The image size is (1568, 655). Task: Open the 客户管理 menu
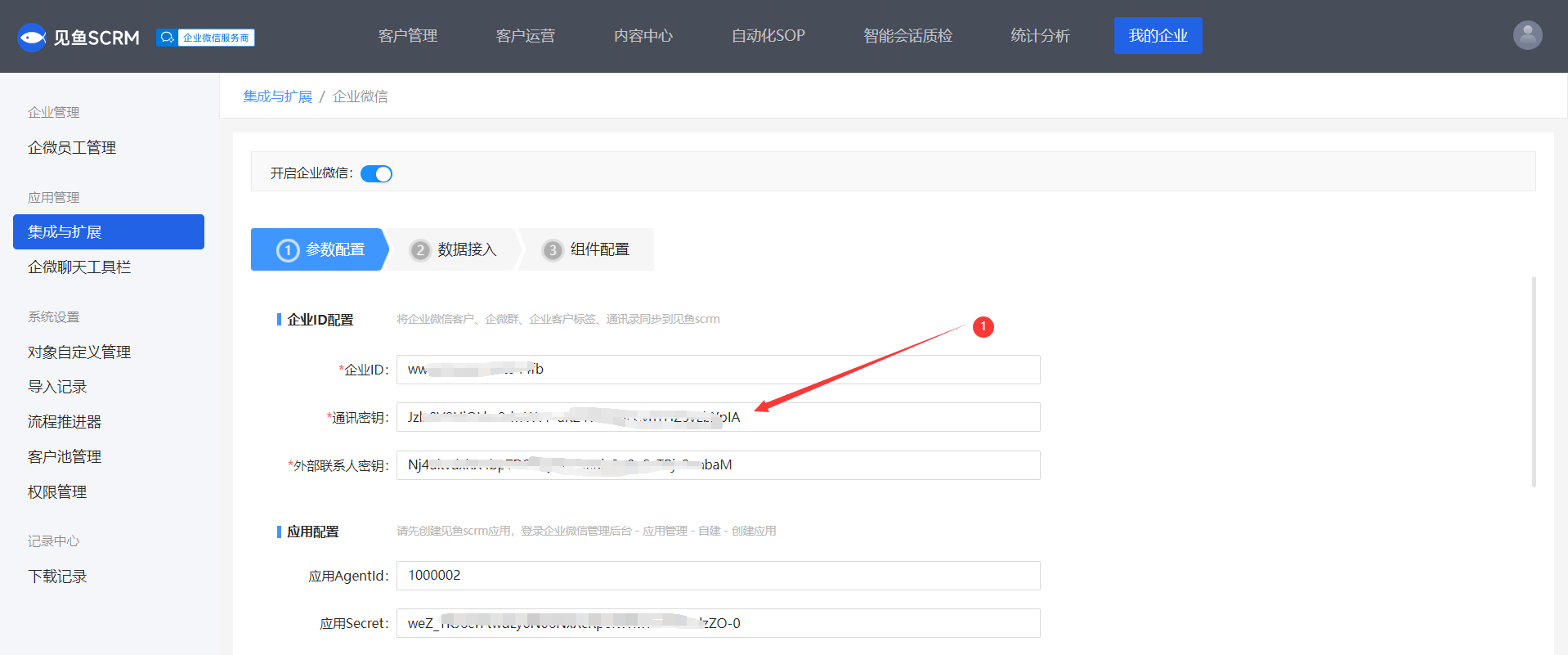[x=408, y=36]
